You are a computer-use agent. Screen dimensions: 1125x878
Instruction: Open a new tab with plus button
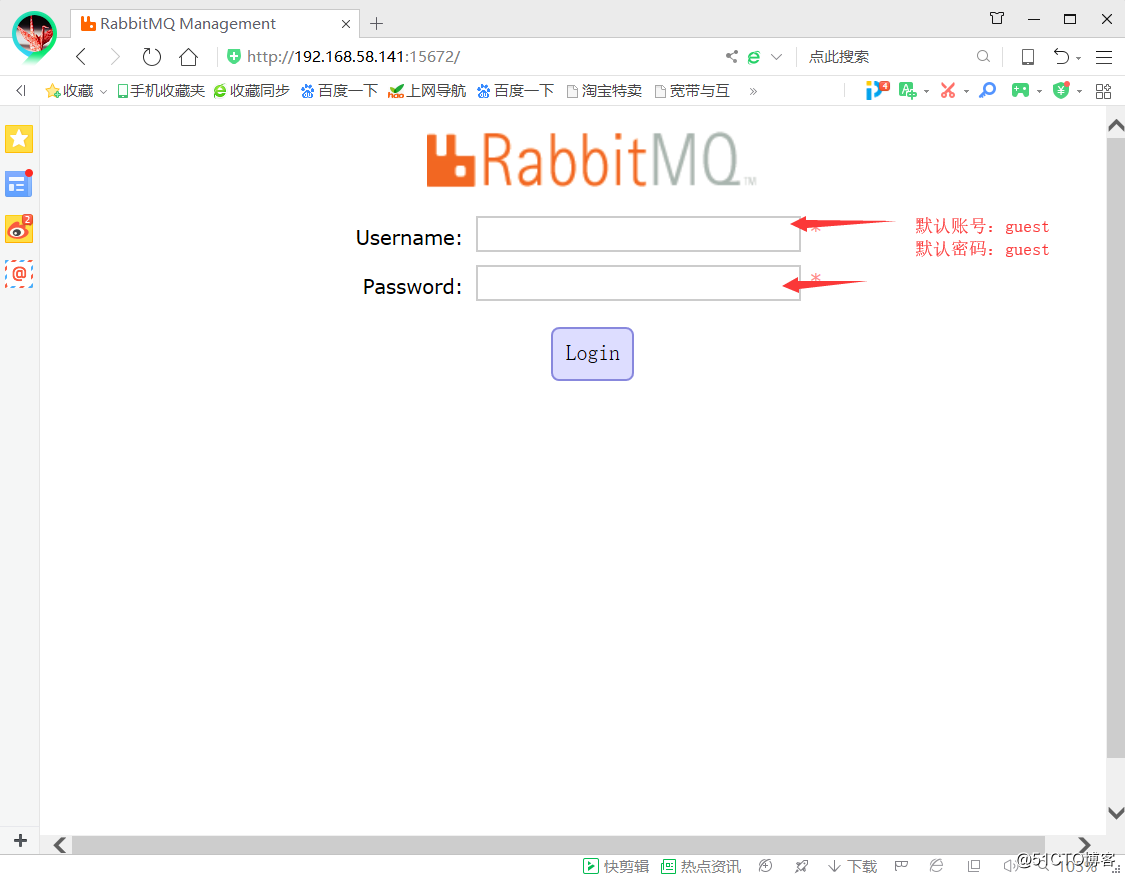click(377, 24)
